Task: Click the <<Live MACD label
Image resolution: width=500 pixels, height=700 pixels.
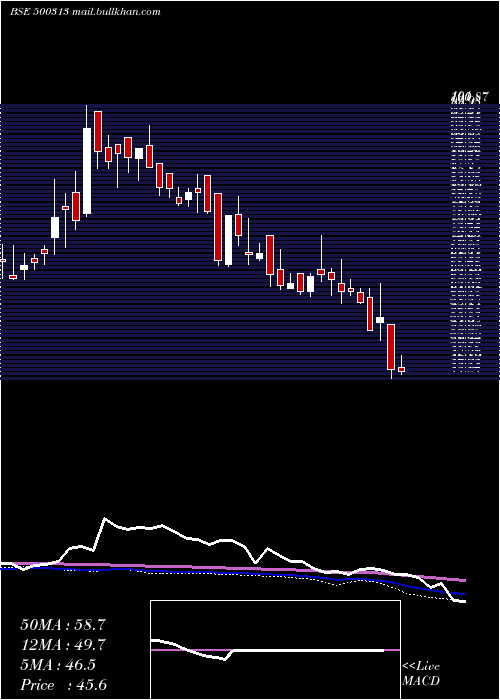Action: (x=421, y=674)
